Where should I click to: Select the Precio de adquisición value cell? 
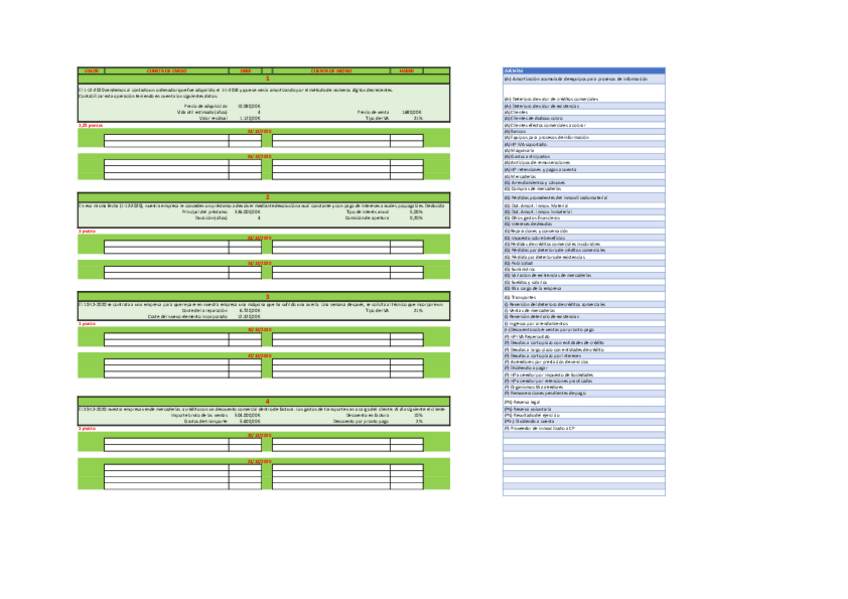[246, 105]
